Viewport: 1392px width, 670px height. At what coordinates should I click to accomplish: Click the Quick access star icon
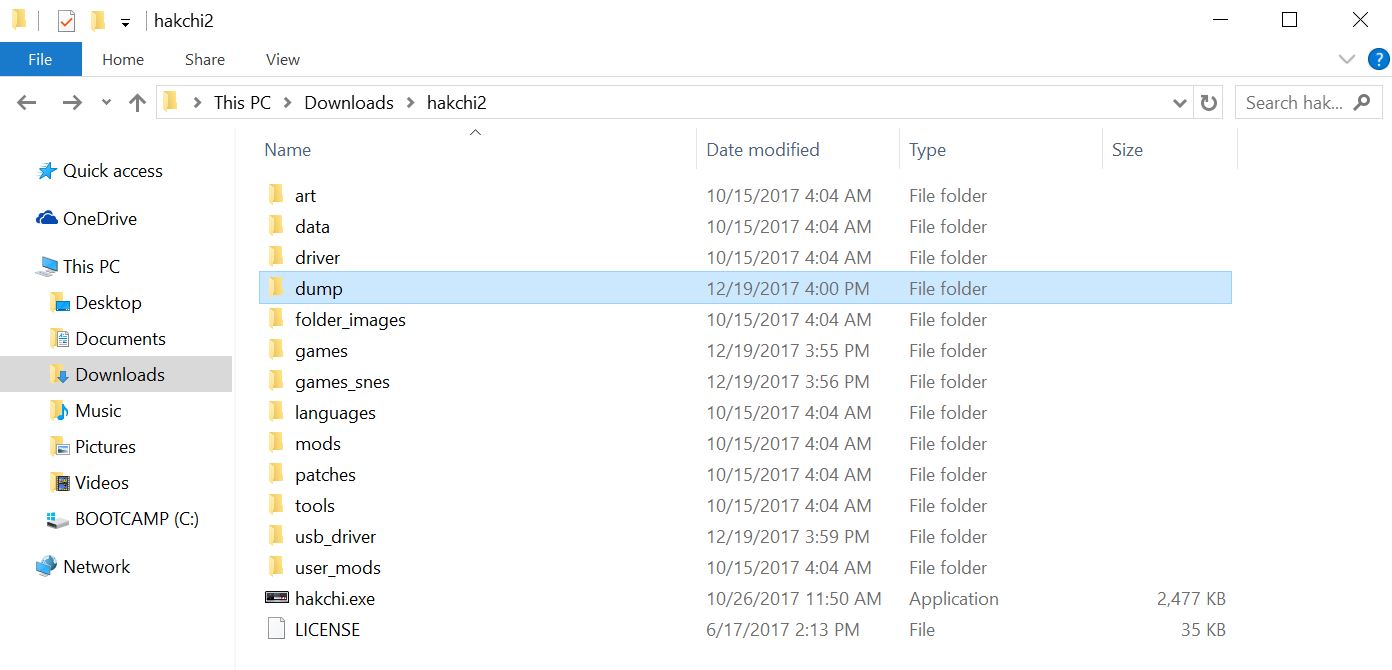46,171
